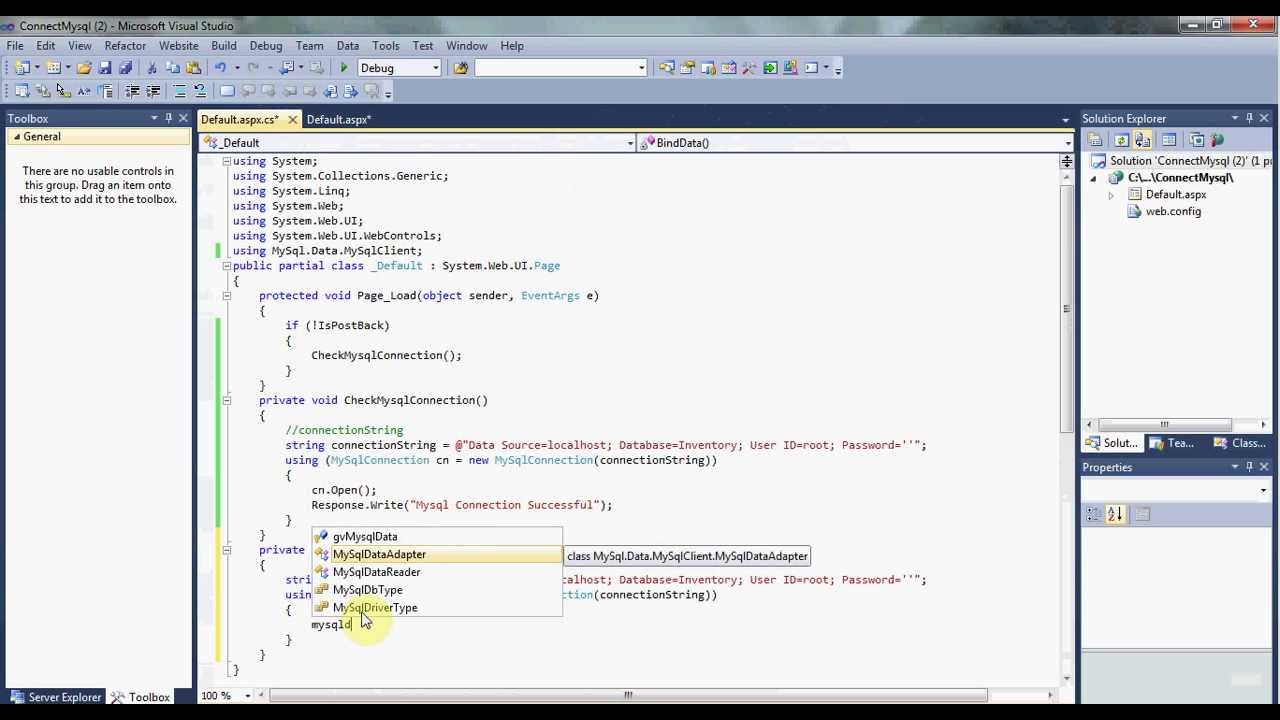The height and width of the screenshot is (720, 1280).
Task: Switch to the Default.aspx.cs* tab
Action: [240, 120]
